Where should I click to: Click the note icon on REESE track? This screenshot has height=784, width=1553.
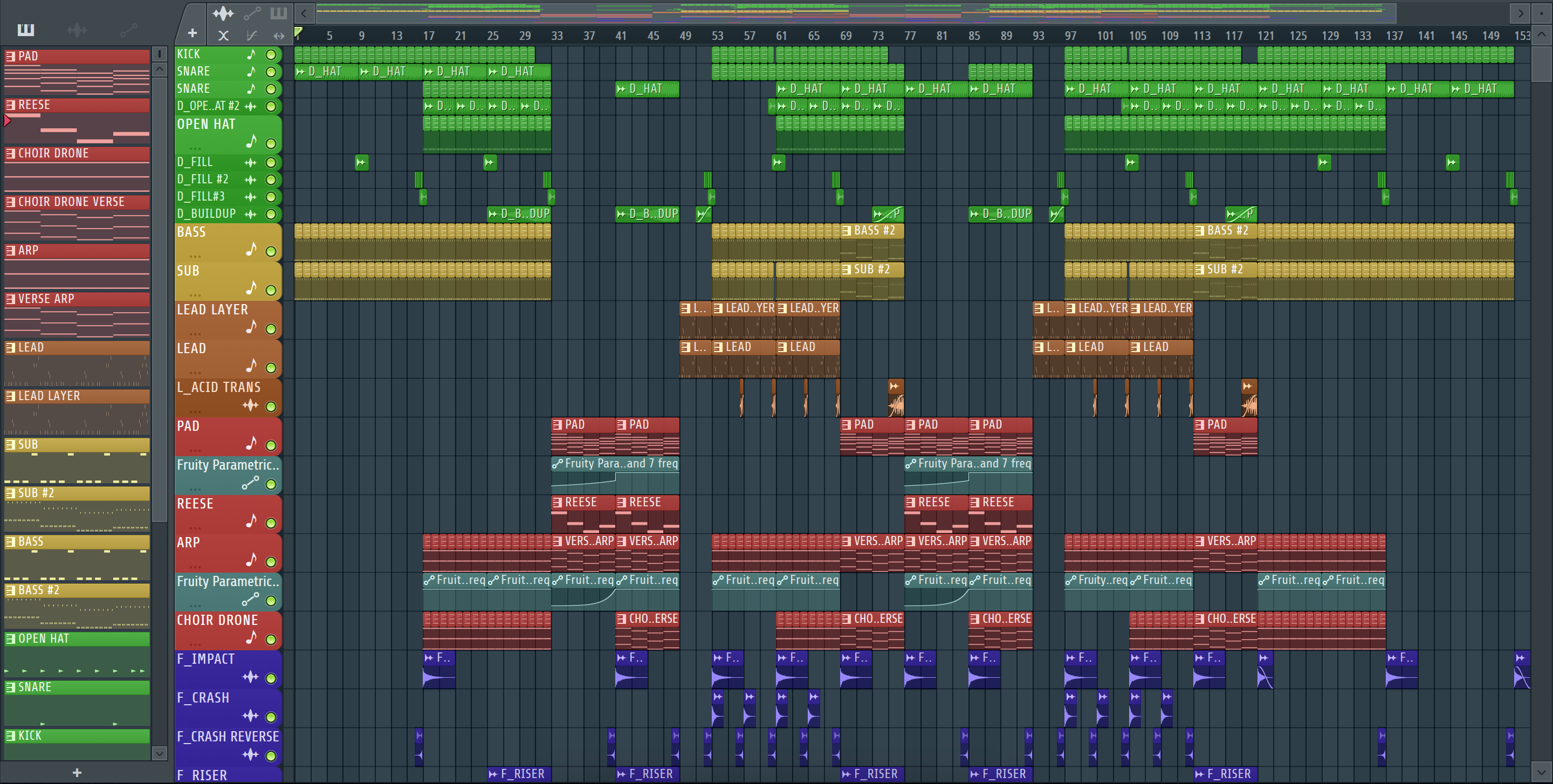251,521
